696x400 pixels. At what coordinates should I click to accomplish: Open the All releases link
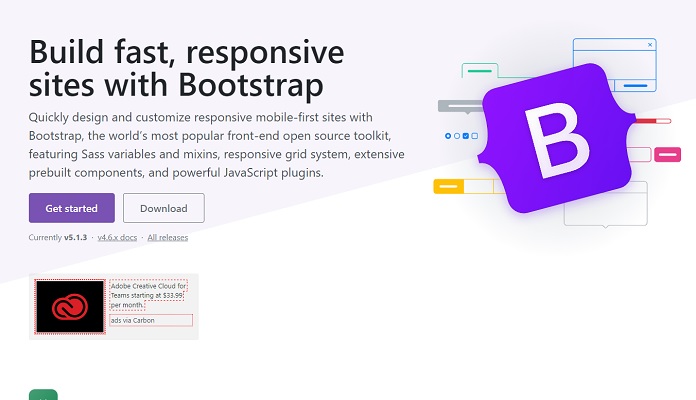pos(168,238)
